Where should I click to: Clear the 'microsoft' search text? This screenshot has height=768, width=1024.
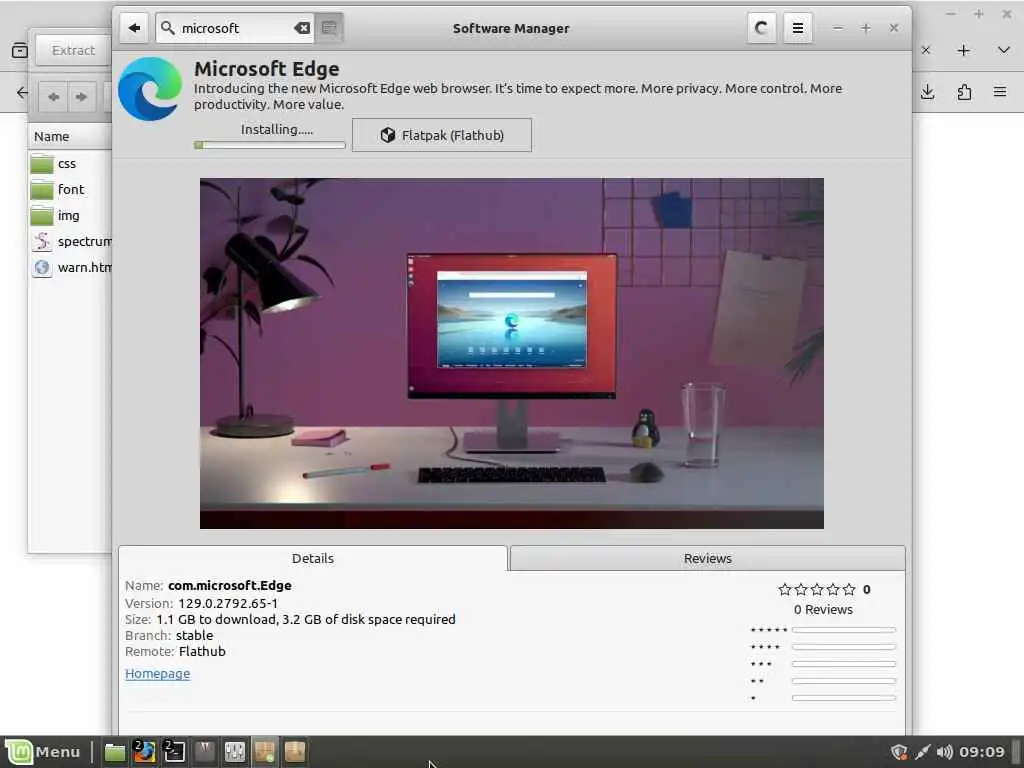[x=302, y=28]
